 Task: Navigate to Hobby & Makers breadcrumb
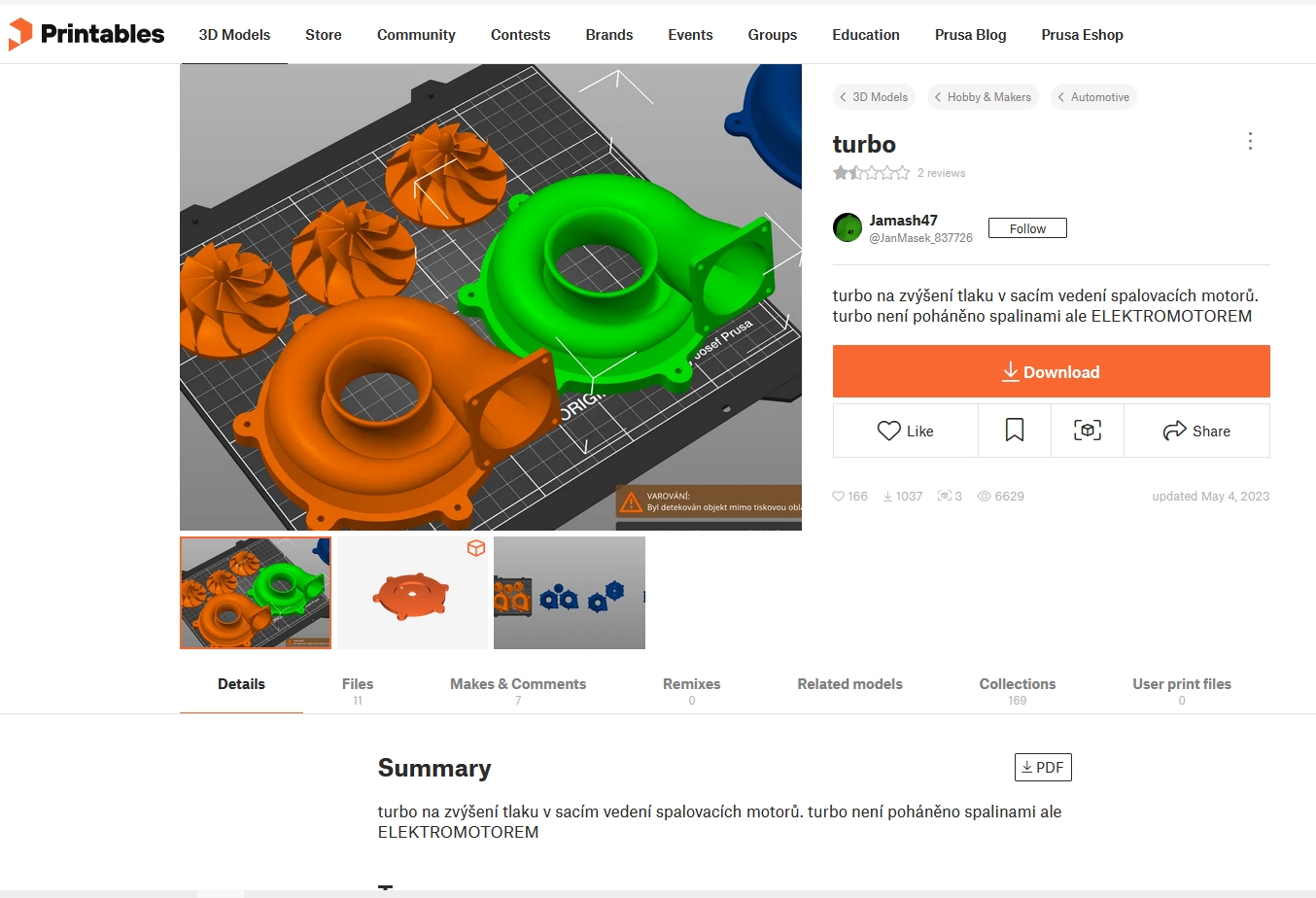[x=983, y=97]
